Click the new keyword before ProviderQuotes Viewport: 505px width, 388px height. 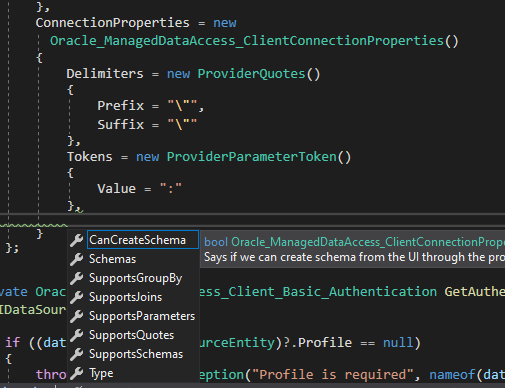[178, 74]
